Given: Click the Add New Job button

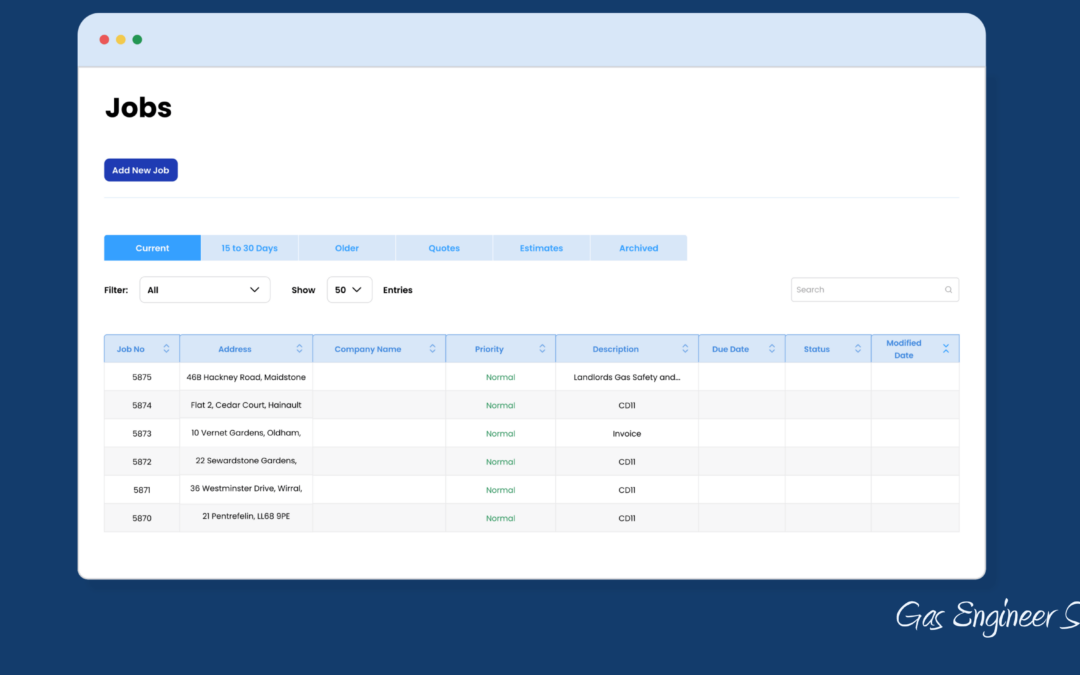Looking at the screenshot, I should (141, 170).
